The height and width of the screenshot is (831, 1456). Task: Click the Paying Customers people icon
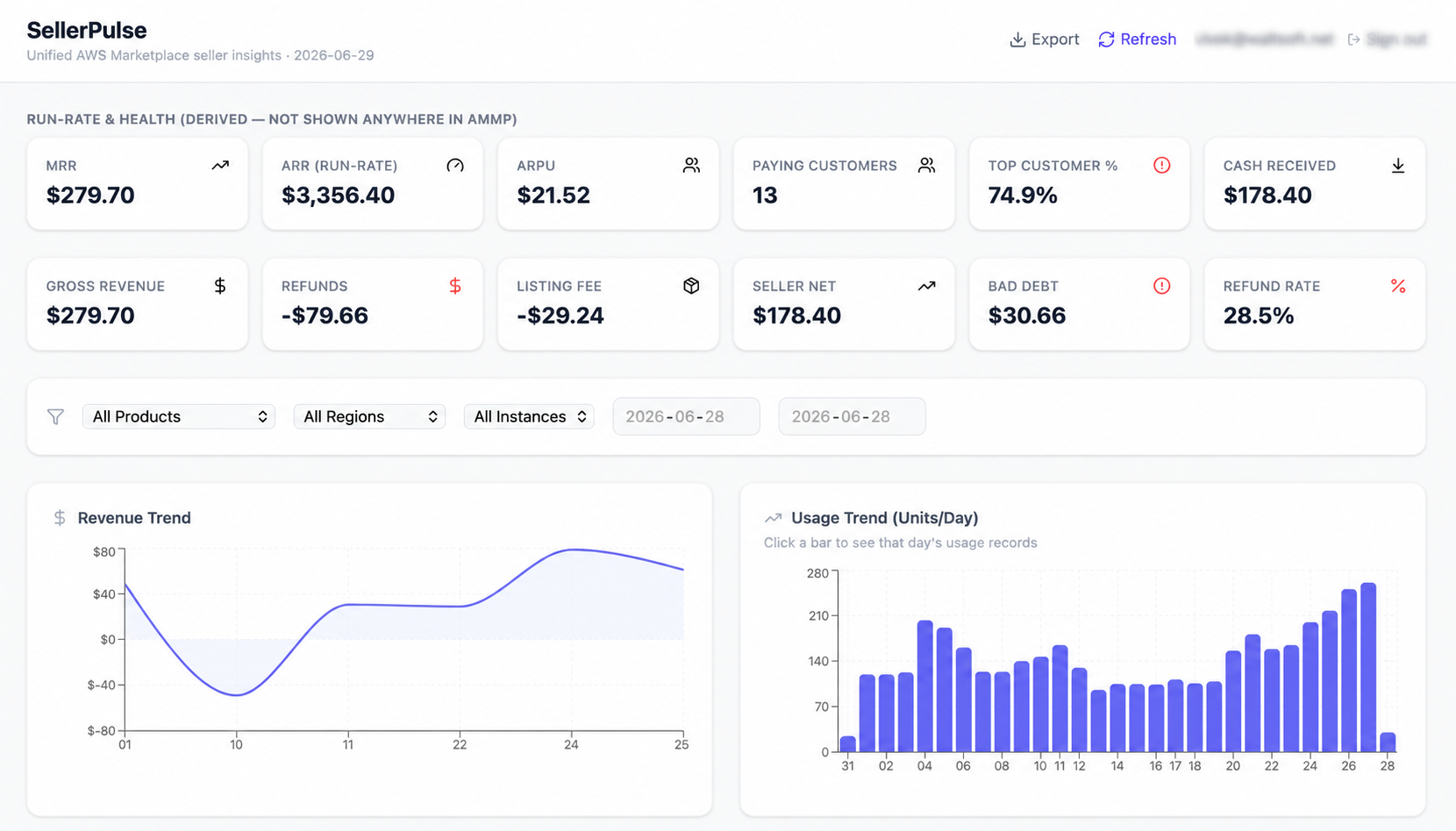pyautogui.click(x=926, y=165)
